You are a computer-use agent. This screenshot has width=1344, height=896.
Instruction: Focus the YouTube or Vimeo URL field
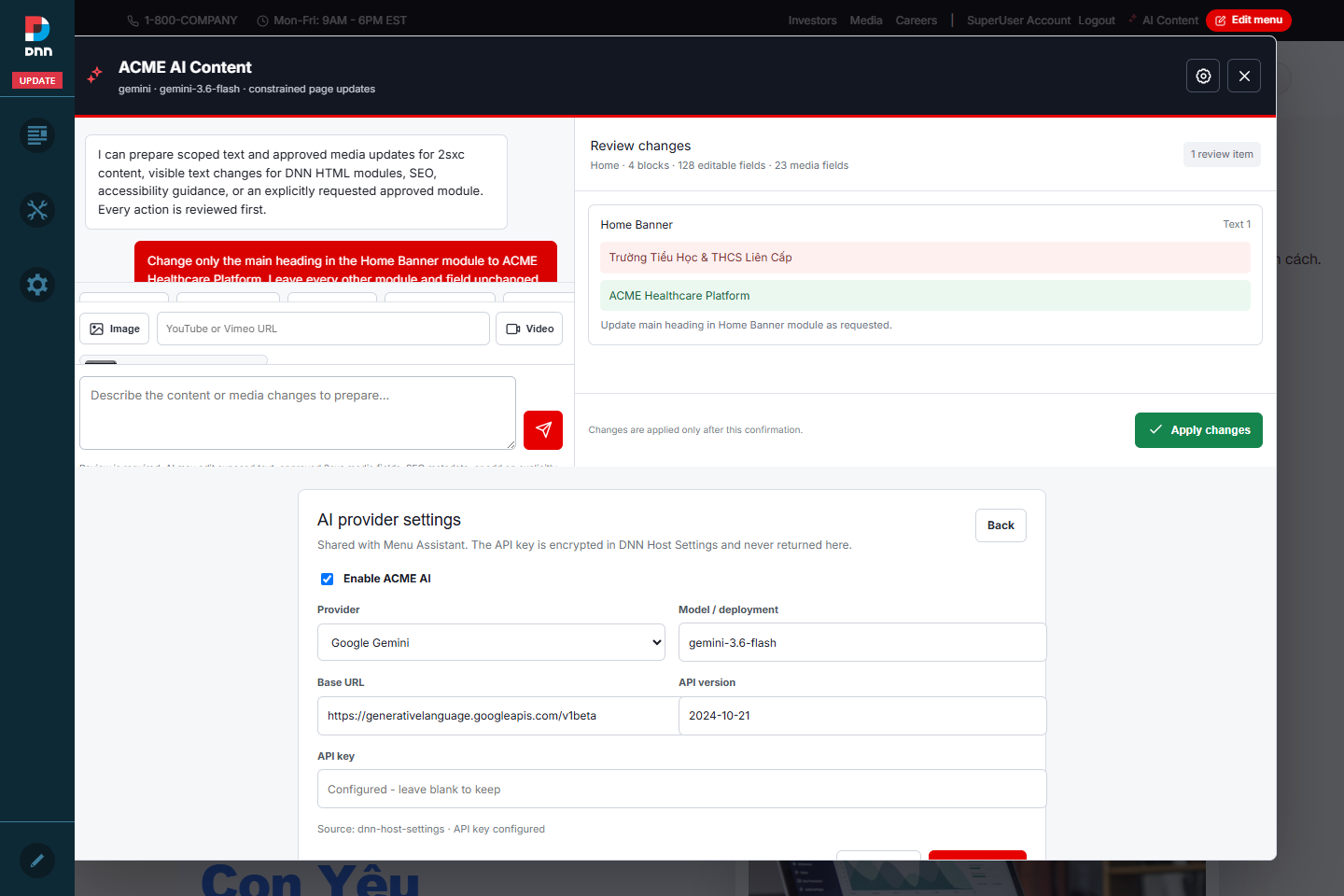(323, 329)
